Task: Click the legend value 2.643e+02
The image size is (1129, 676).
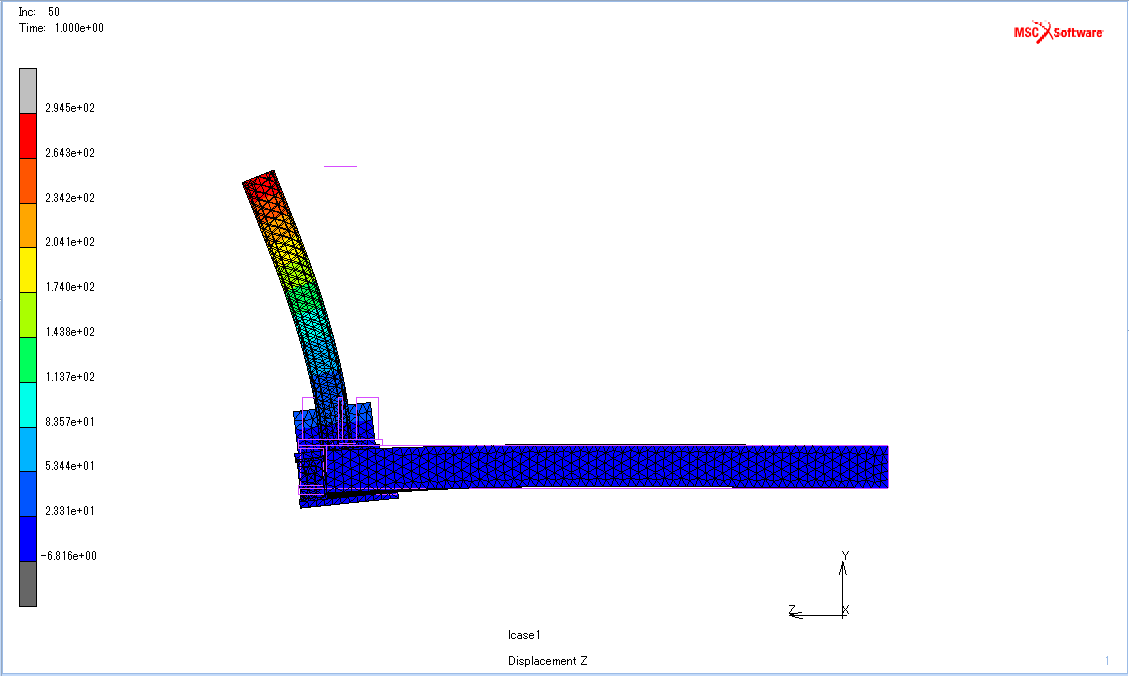Action: pyautogui.click(x=70, y=153)
